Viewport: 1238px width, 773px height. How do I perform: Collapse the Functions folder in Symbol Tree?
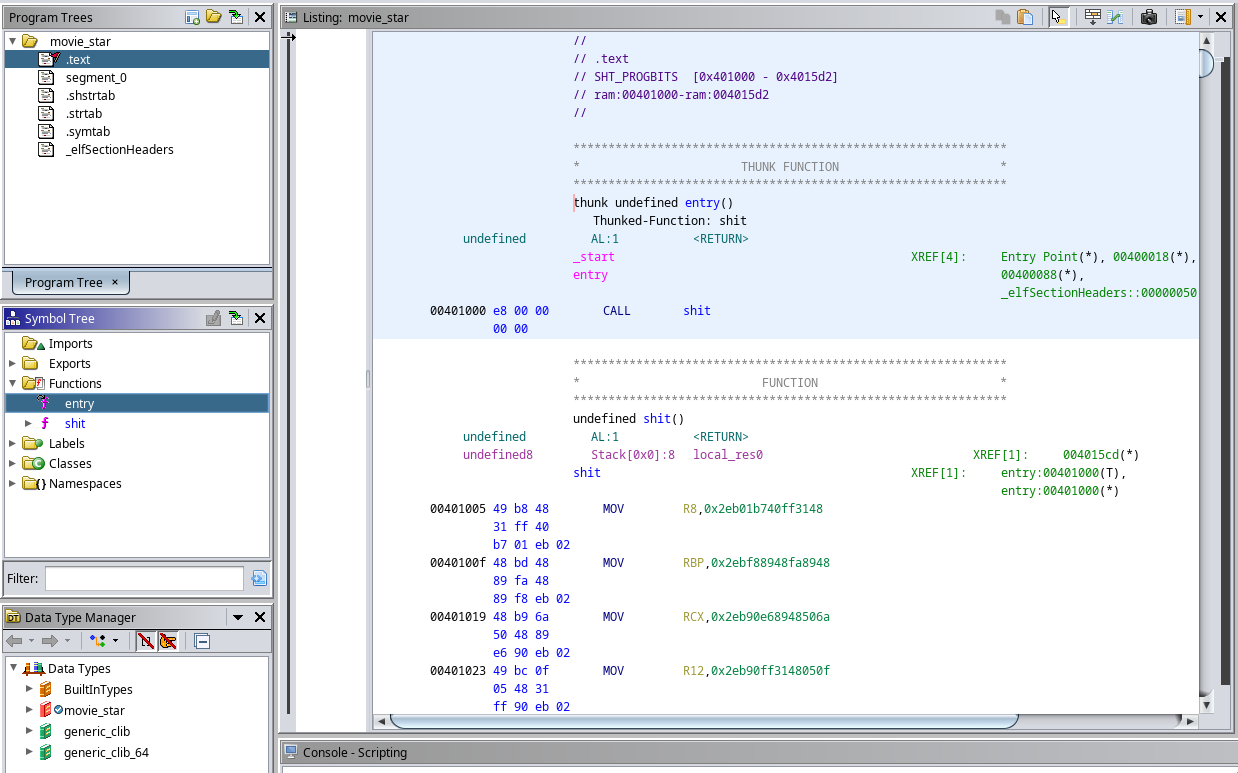pyautogui.click(x=13, y=383)
